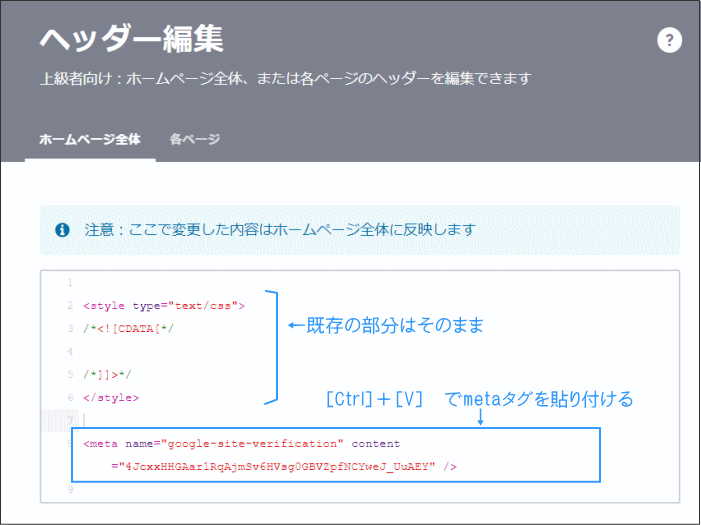The height and width of the screenshot is (525, 701).
Task: Click line number 2 in the gutter
Action: pyautogui.click(x=70, y=306)
